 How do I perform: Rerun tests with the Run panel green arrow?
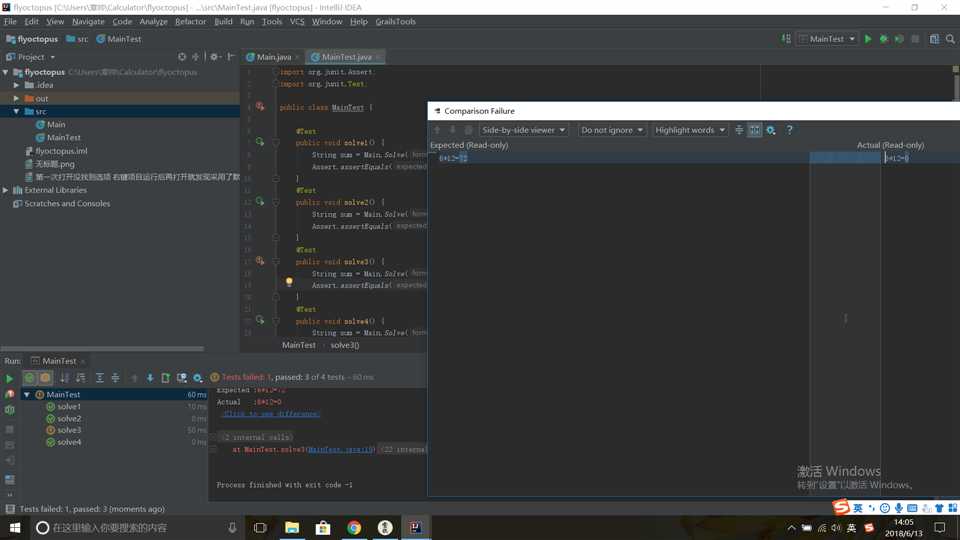pyautogui.click(x=9, y=379)
